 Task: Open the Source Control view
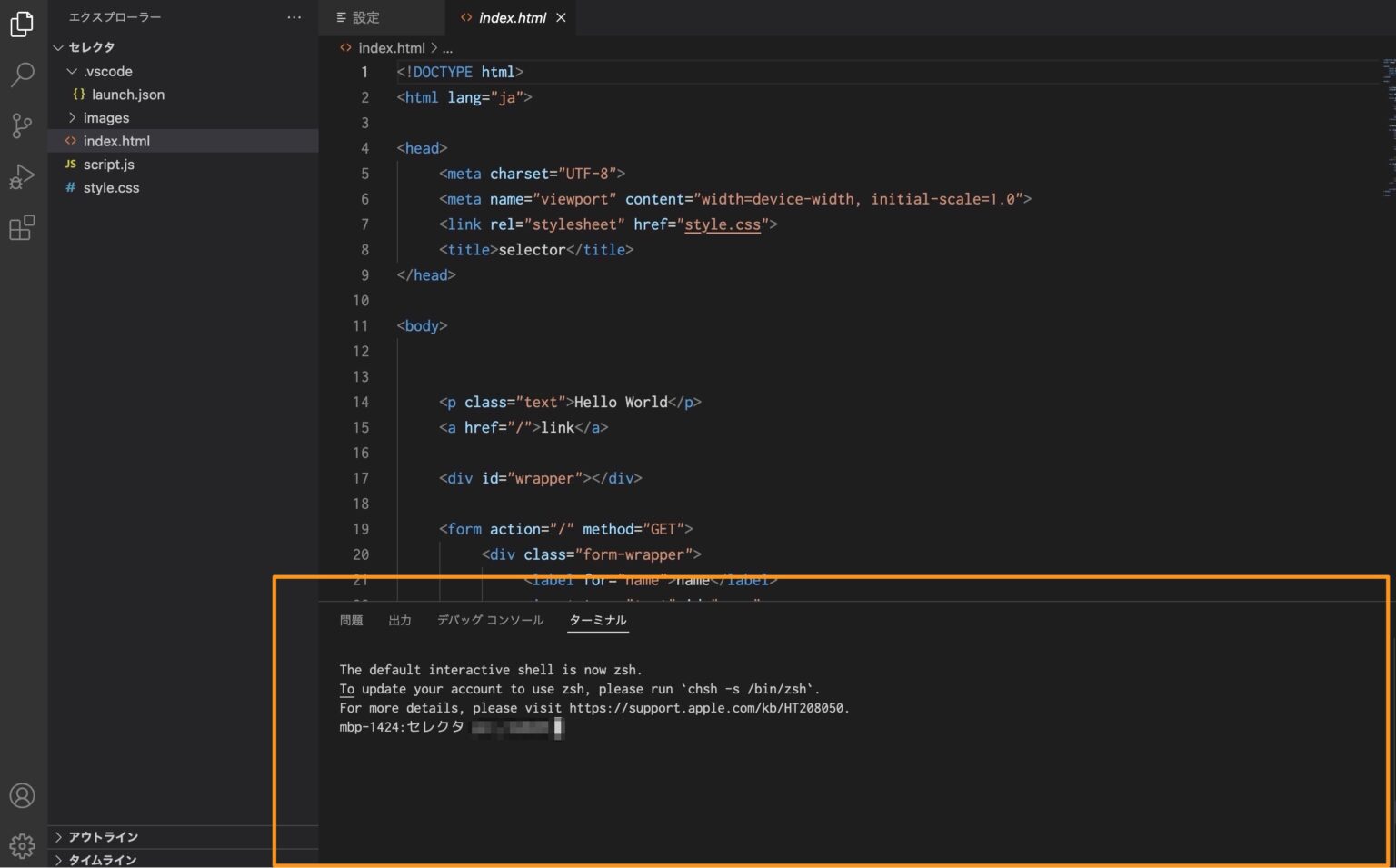tap(22, 125)
